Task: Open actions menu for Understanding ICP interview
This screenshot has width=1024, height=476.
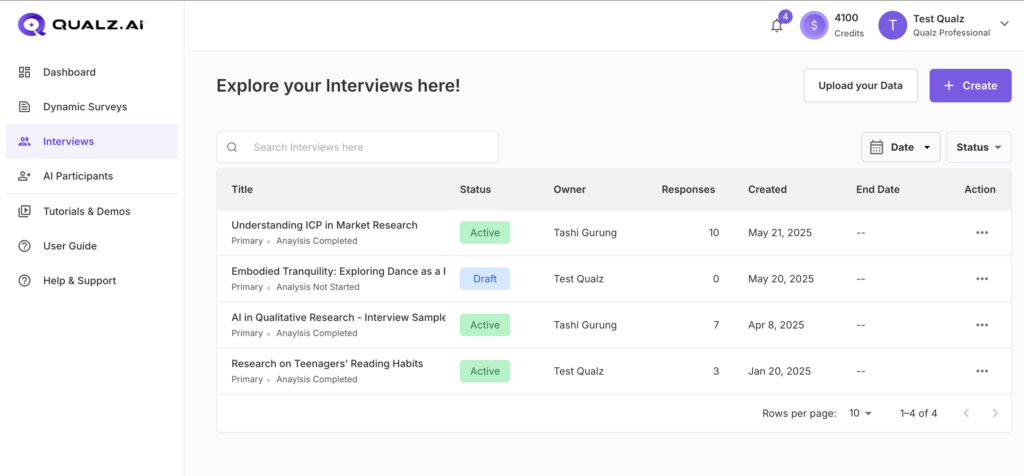Action: [981, 233]
